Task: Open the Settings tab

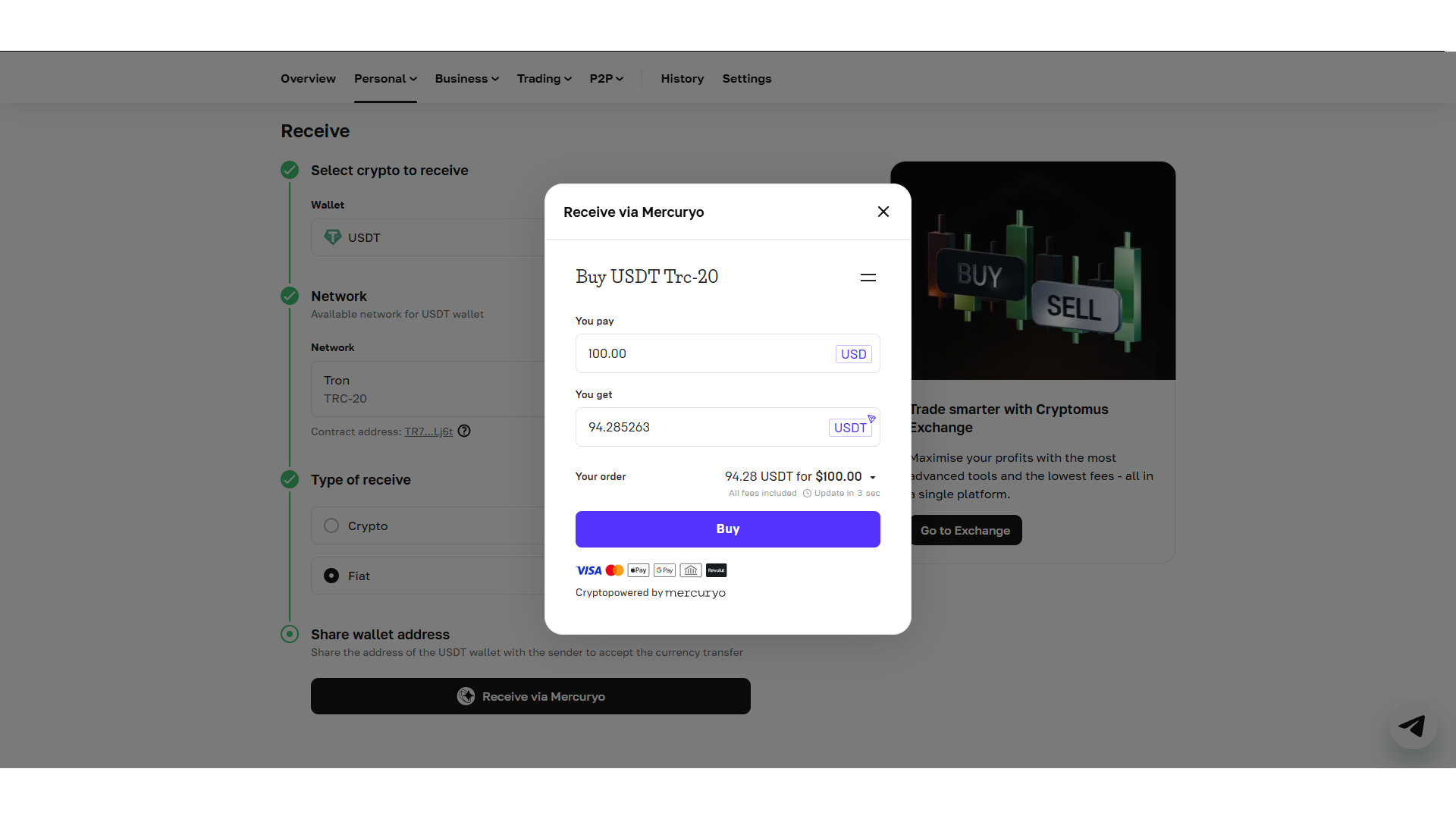Action: [747, 79]
